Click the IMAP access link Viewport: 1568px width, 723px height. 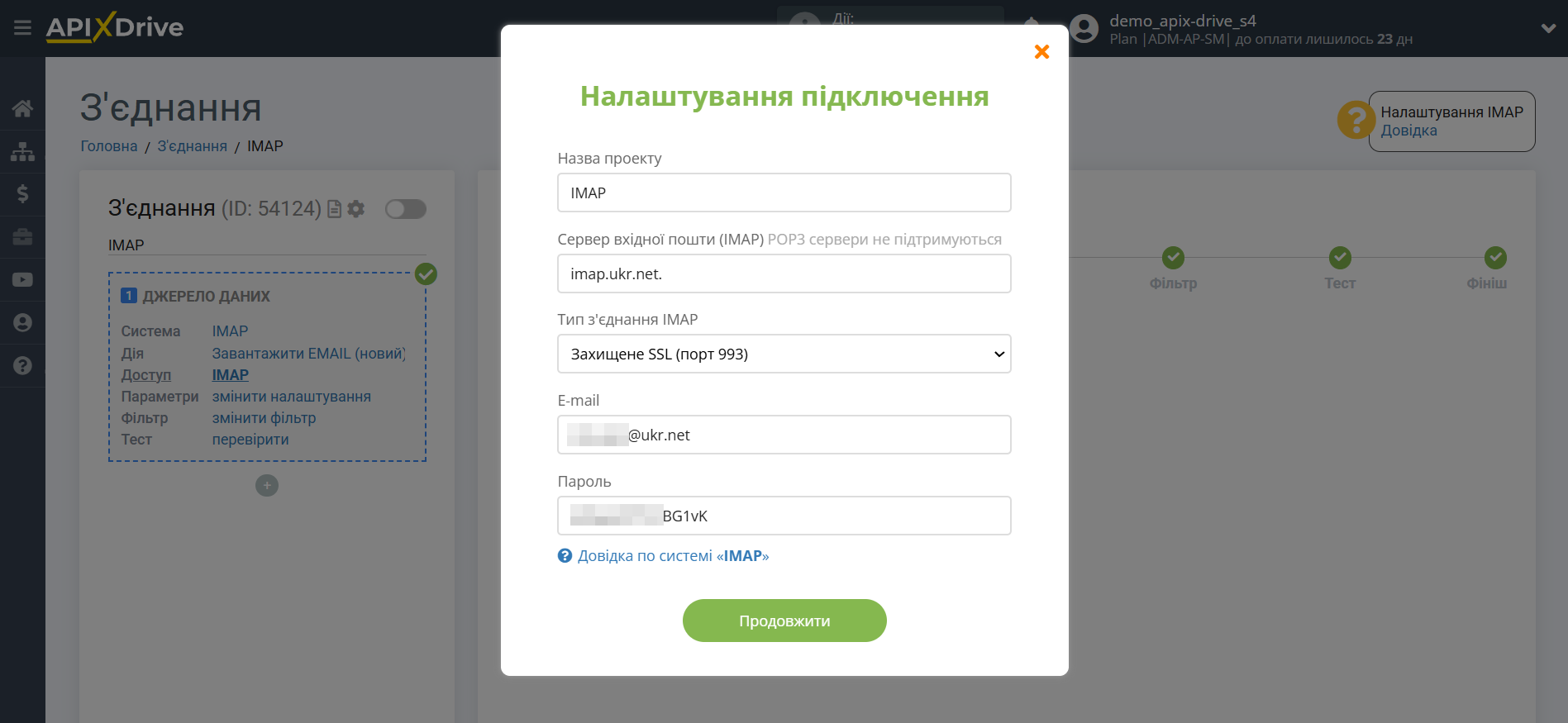[x=230, y=375]
